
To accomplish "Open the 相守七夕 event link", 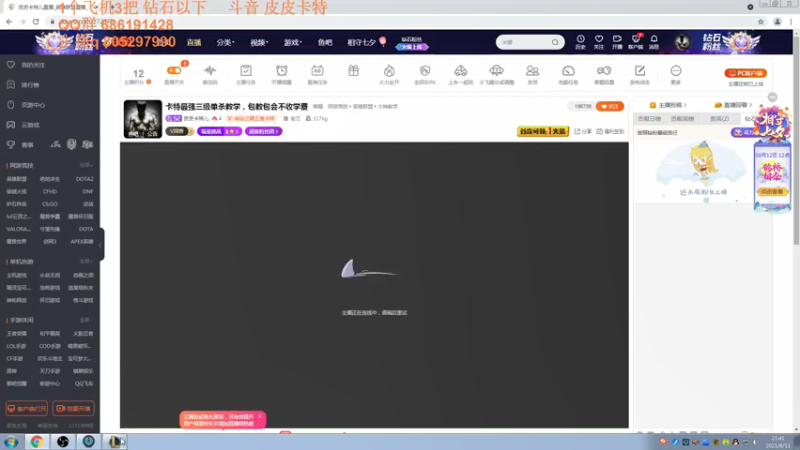I will 366,42.
